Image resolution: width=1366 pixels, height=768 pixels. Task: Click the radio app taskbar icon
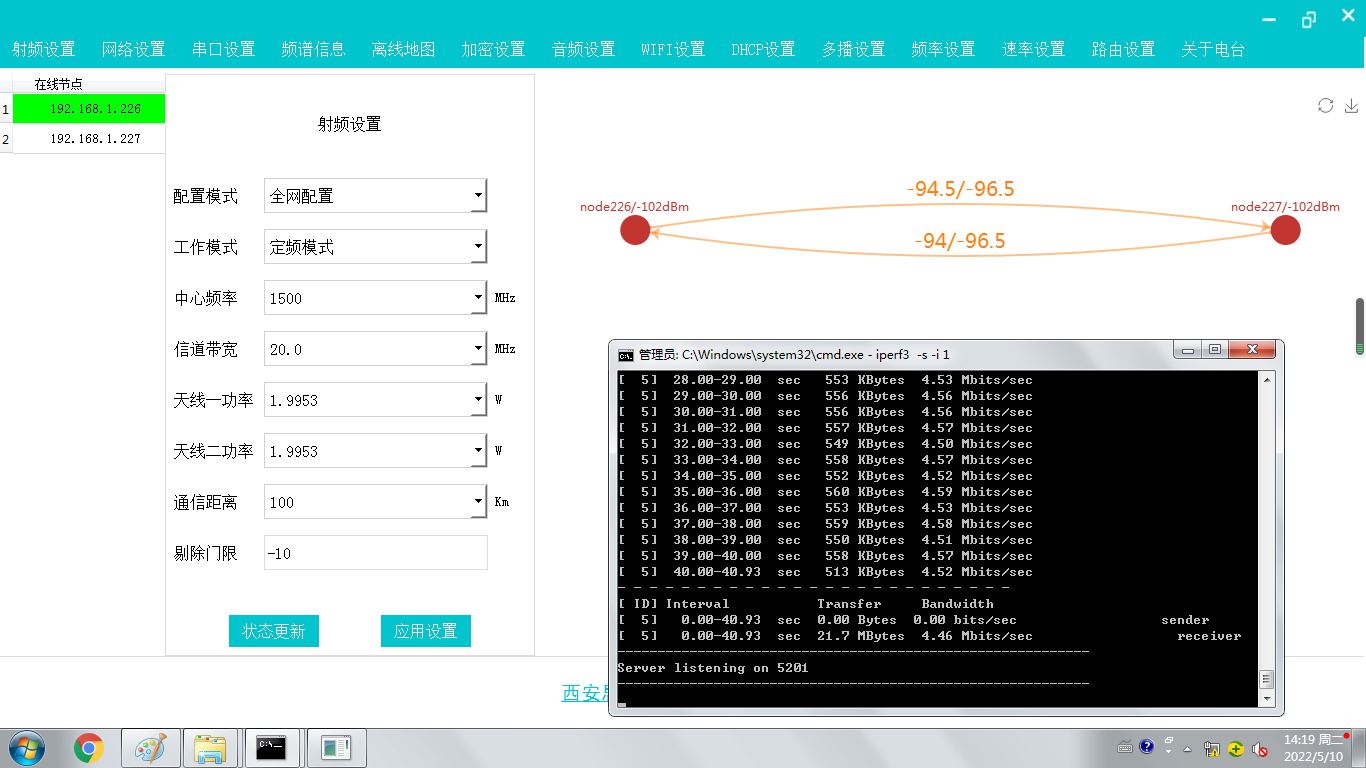tap(336, 748)
